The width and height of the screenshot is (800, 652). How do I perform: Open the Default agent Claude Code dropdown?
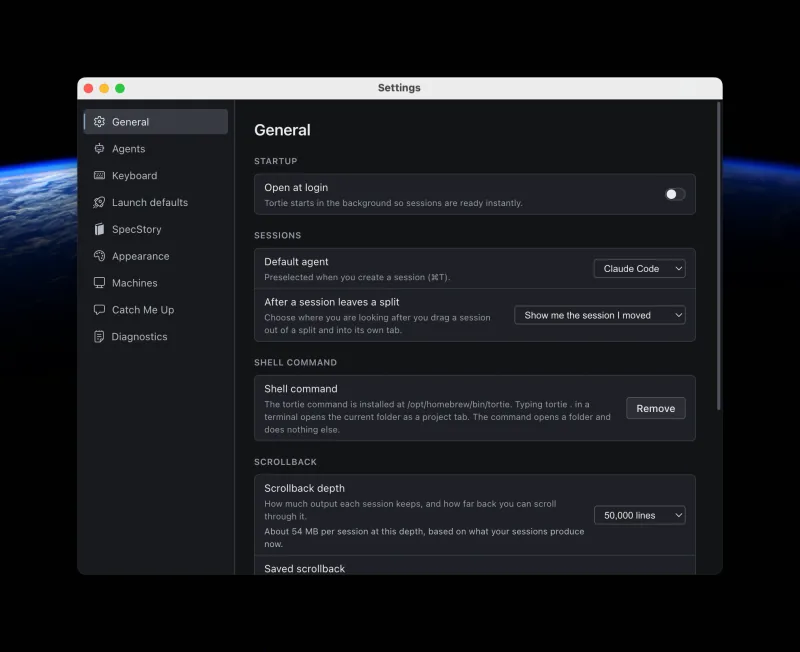pos(639,268)
